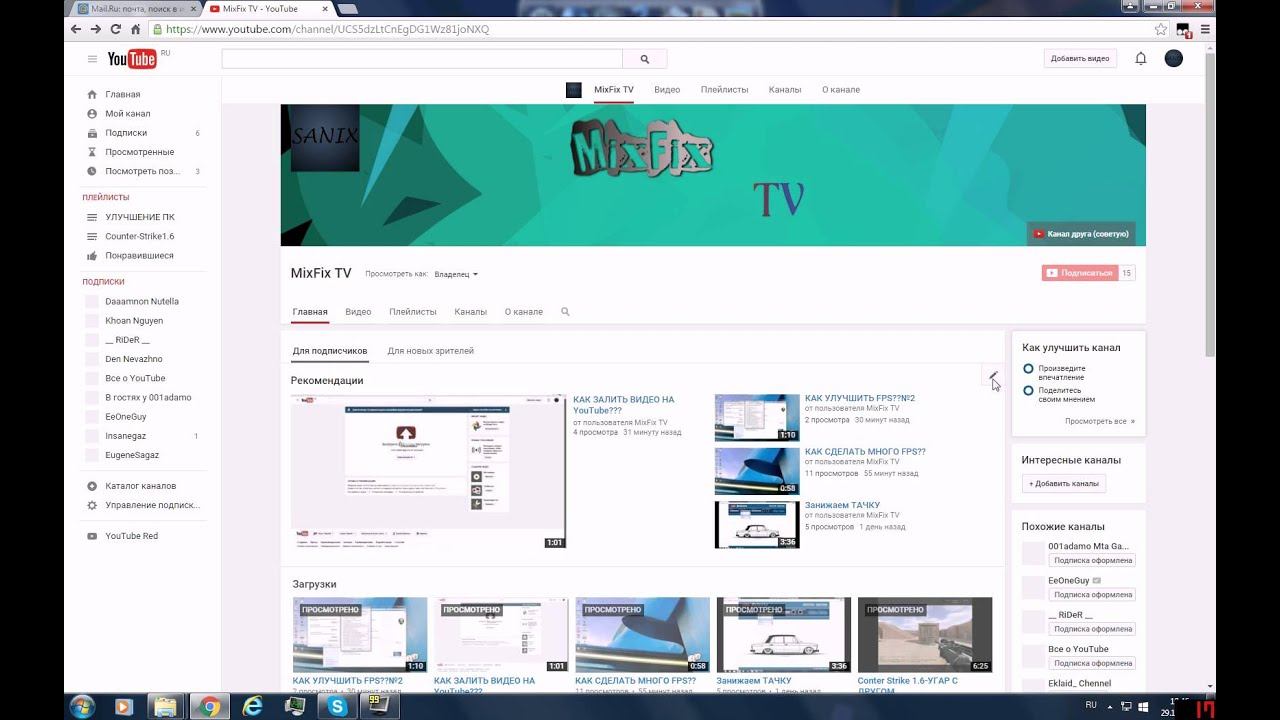Open lower О канале tab

(524, 312)
